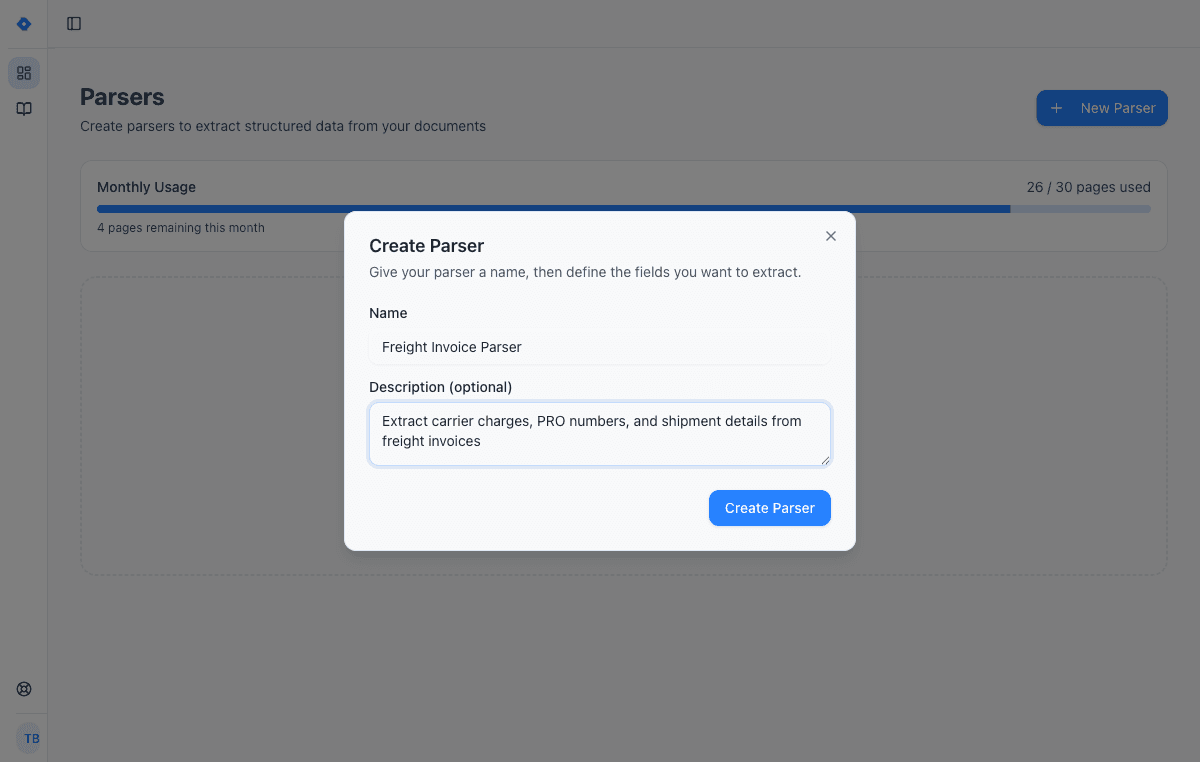Click the Parsers page heading
The height and width of the screenshot is (762, 1200).
click(122, 97)
